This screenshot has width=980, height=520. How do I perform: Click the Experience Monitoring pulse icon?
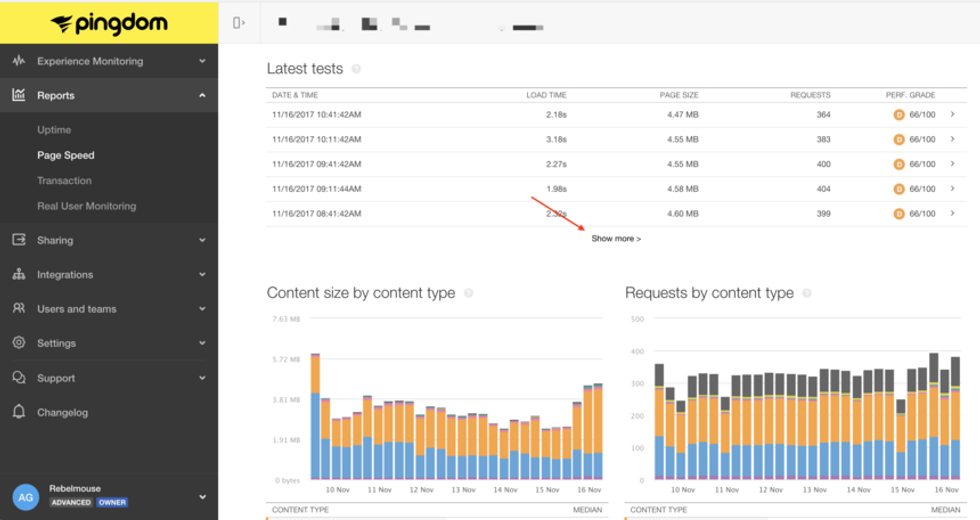18,61
